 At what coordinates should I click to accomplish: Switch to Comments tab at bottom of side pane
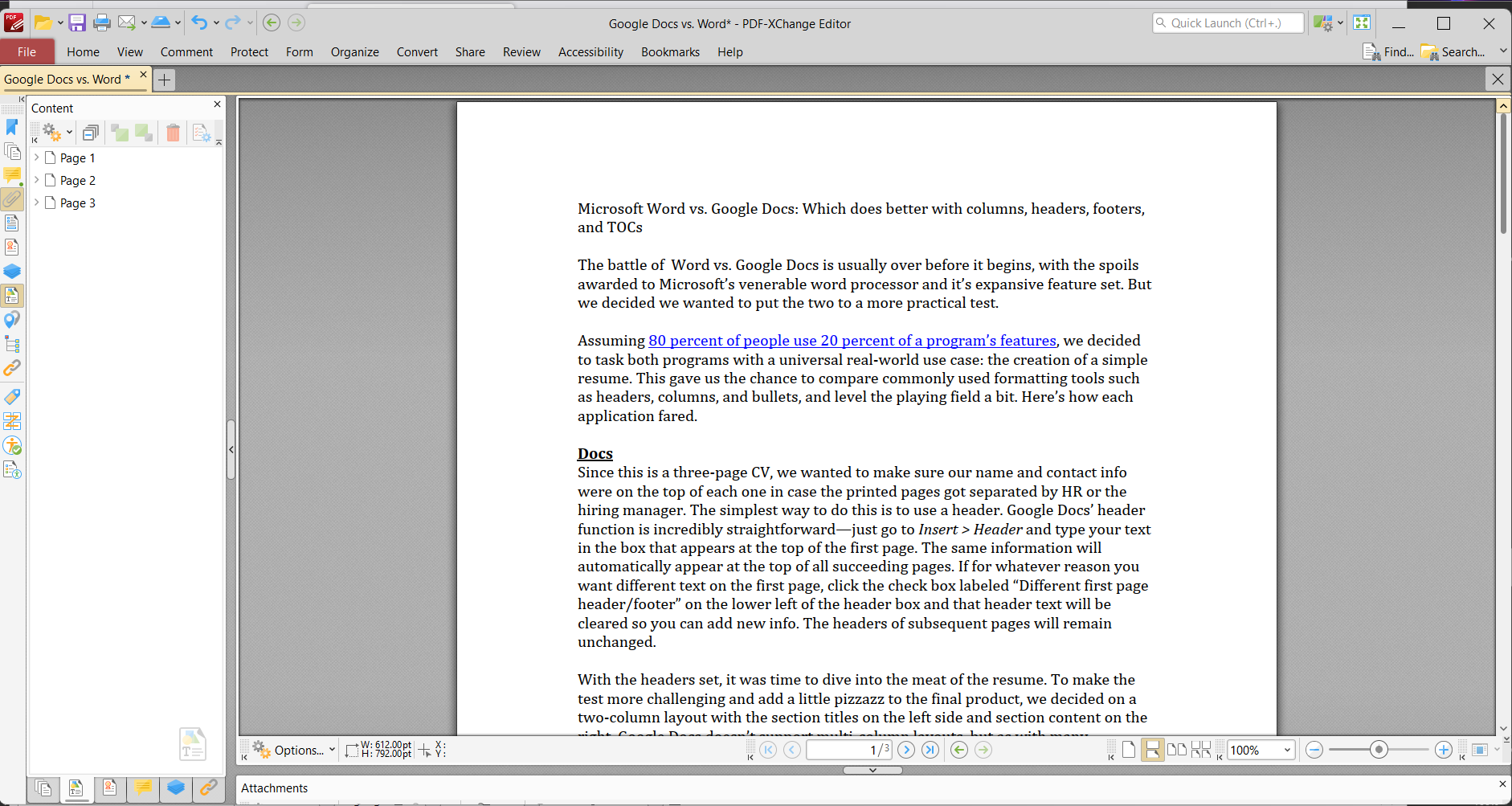point(143,788)
